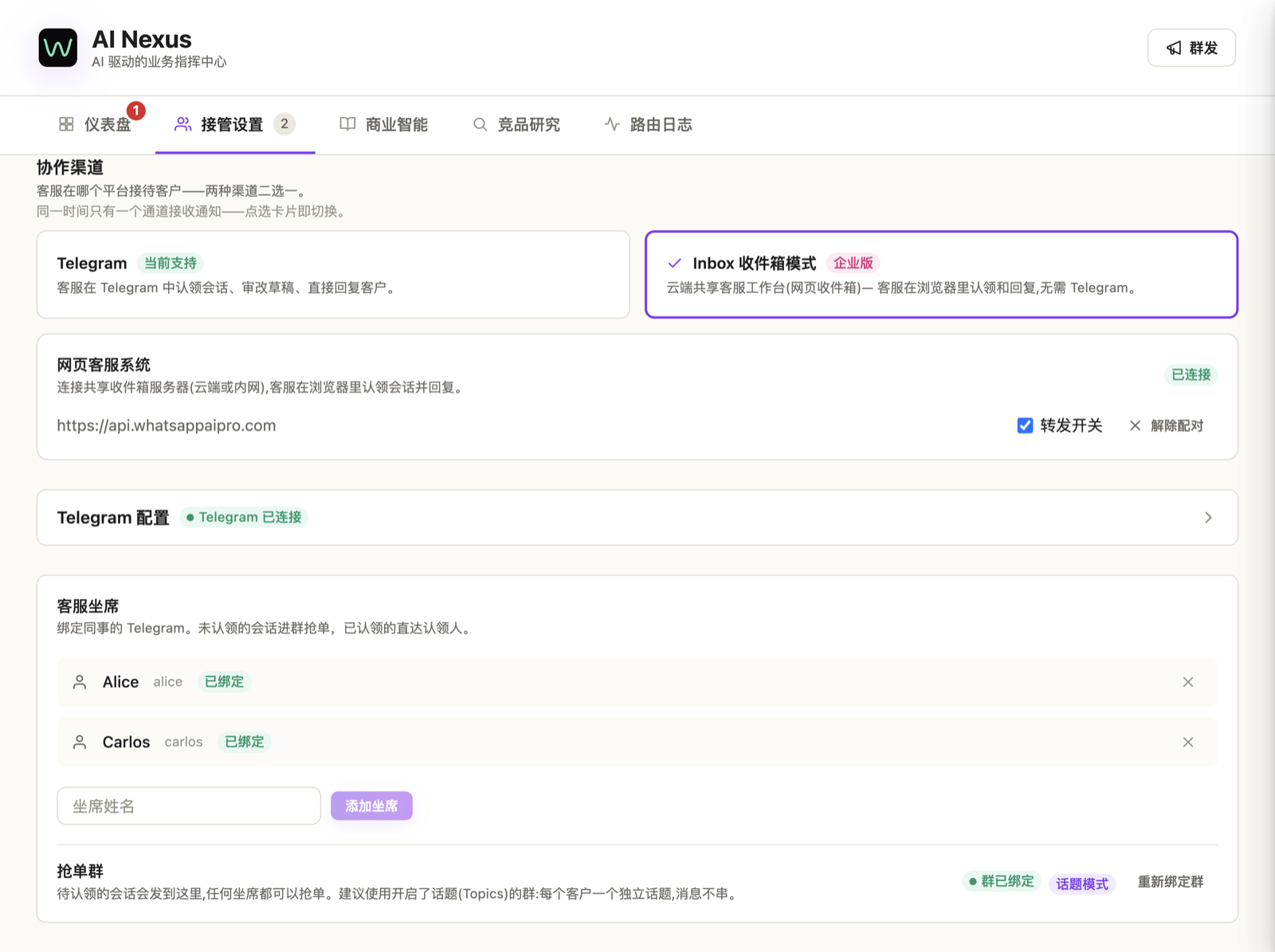Click the red notification badge on 仪表盘
1275x952 pixels.
pyautogui.click(x=136, y=110)
